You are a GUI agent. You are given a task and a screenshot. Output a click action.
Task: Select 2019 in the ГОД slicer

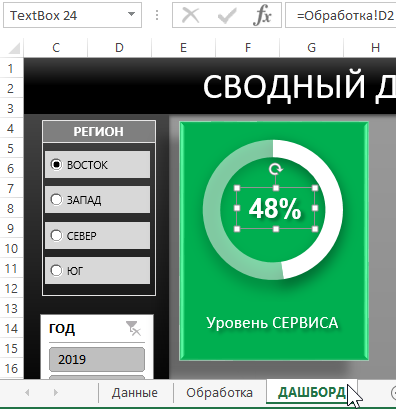coord(97,359)
